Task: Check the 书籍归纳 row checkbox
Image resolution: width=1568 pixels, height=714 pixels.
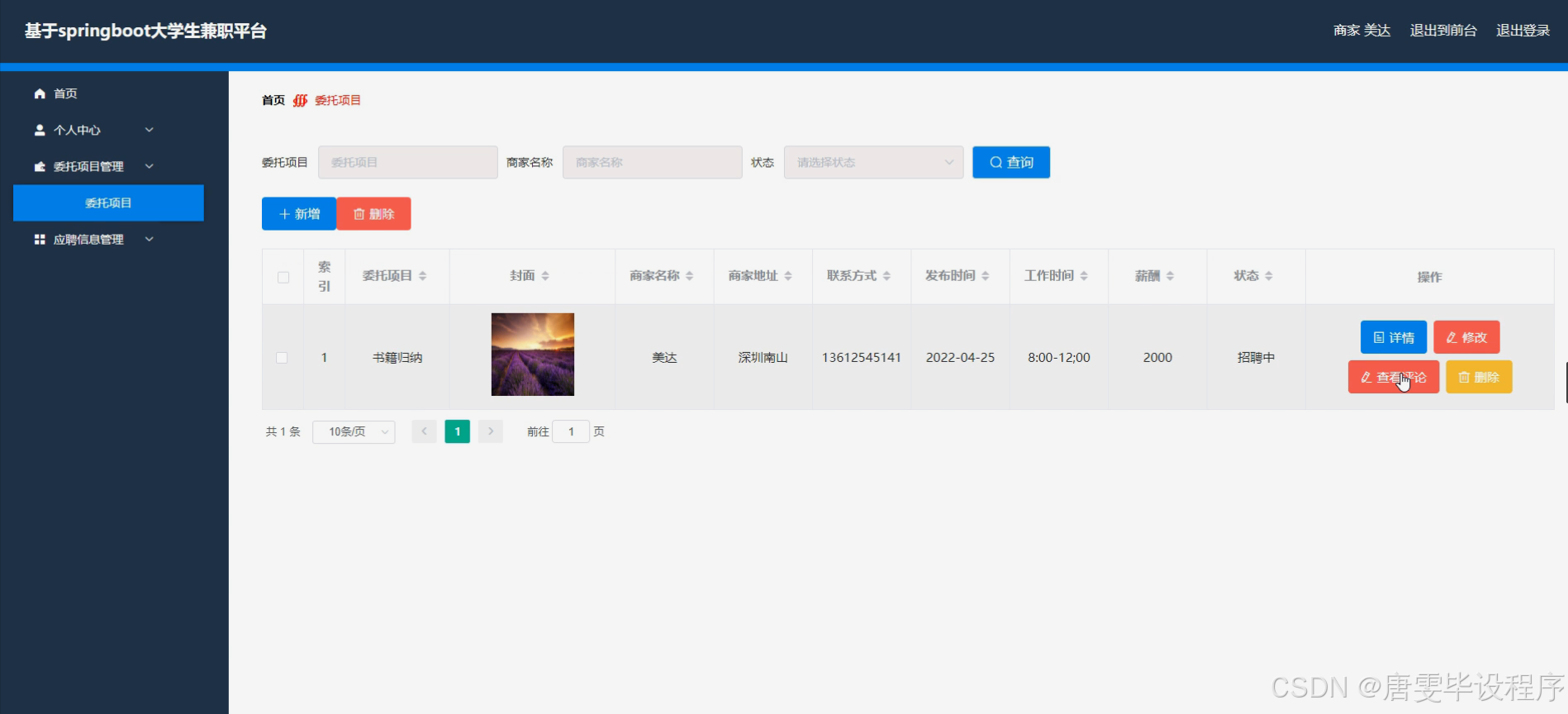Action: [282, 358]
